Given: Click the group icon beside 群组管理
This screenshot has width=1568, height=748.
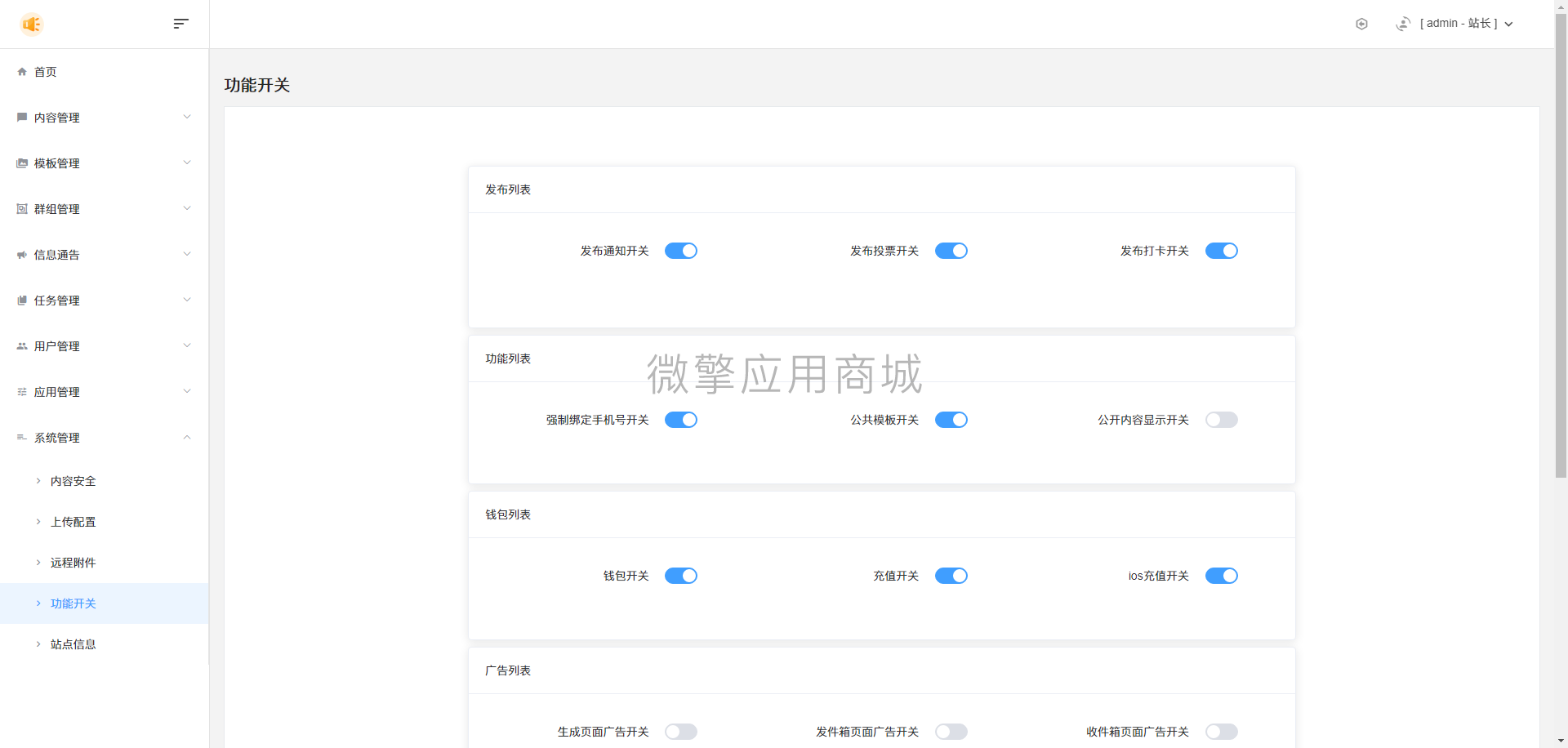Looking at the screenshot, I should [22, 209].
